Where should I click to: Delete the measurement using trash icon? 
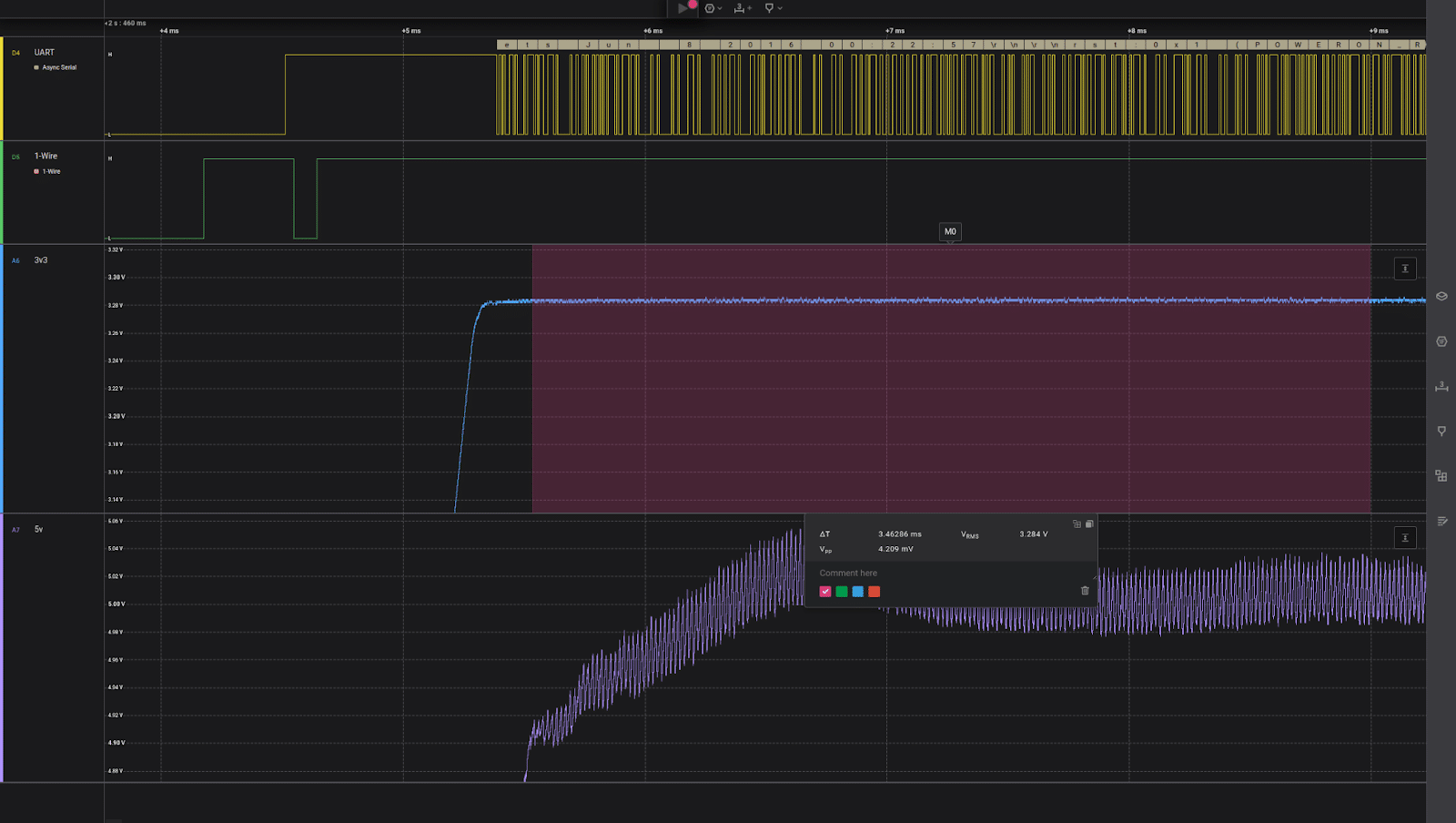coord(1085,591)
